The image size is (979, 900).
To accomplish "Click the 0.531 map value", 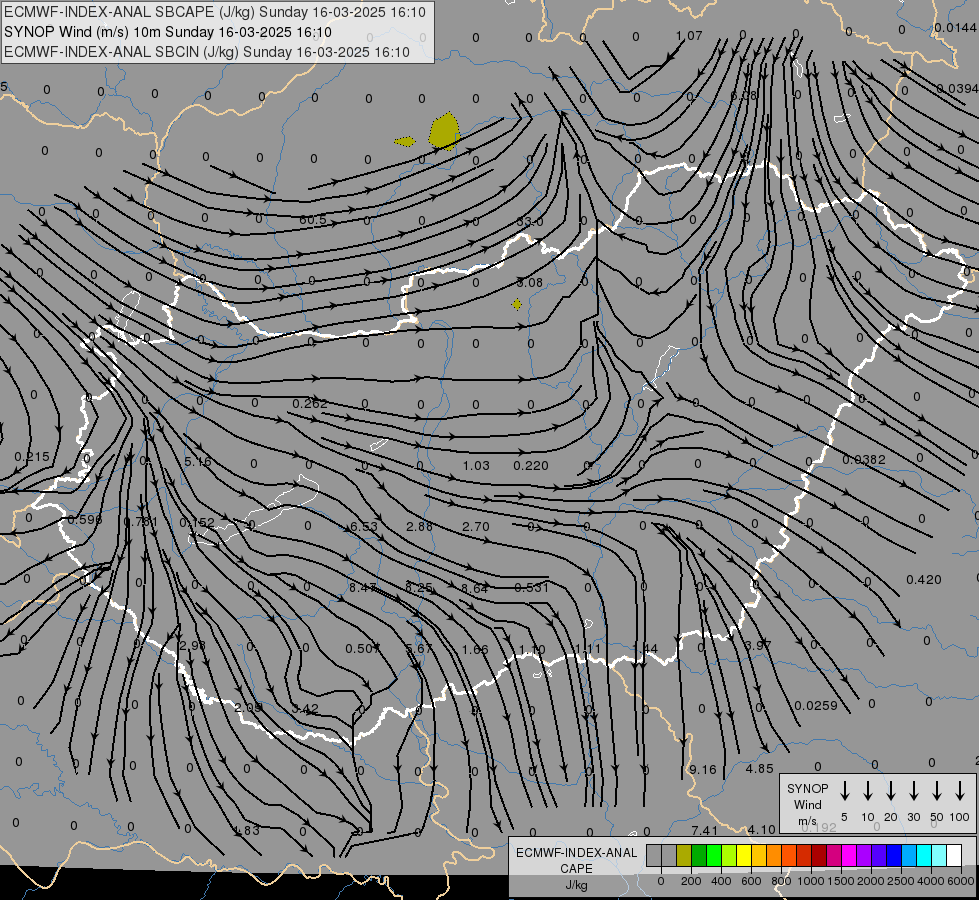I will [532, 588].
